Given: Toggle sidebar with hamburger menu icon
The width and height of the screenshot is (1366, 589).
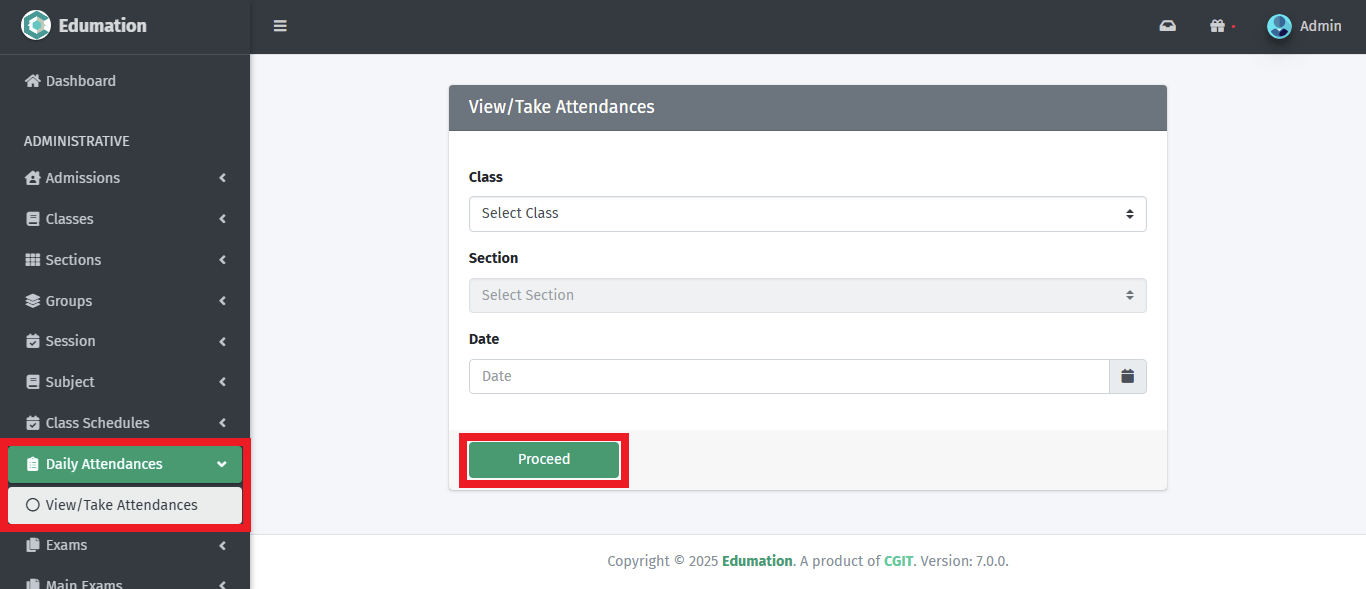Looking at the screenshot, I should tap(280, 26).
